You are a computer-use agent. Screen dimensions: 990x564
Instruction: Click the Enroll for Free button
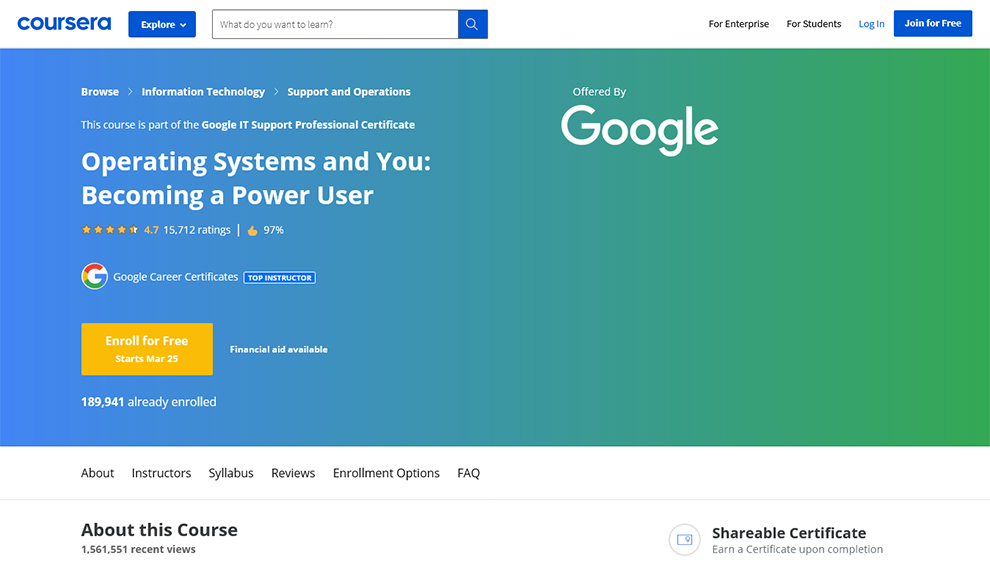point(147,349)
